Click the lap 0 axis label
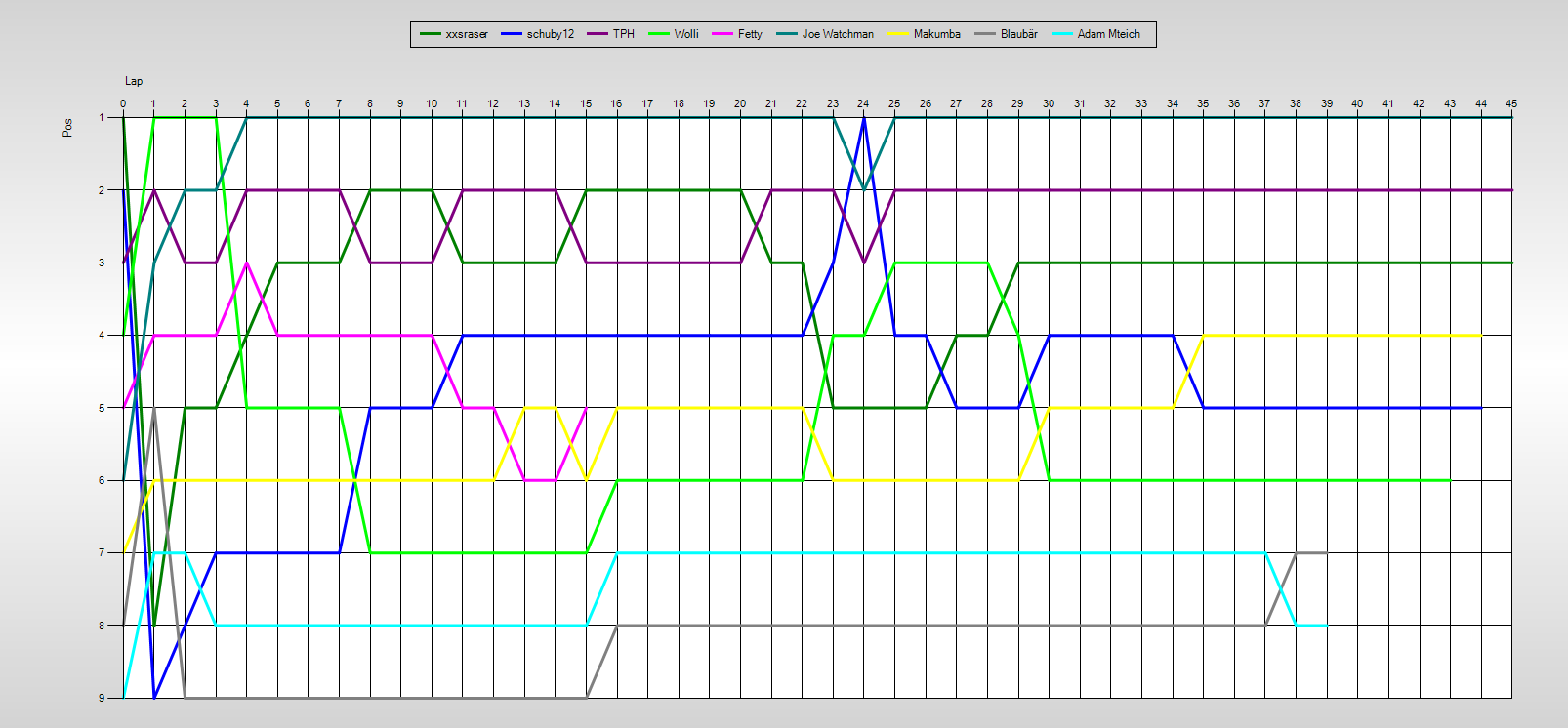 (123, 103)
